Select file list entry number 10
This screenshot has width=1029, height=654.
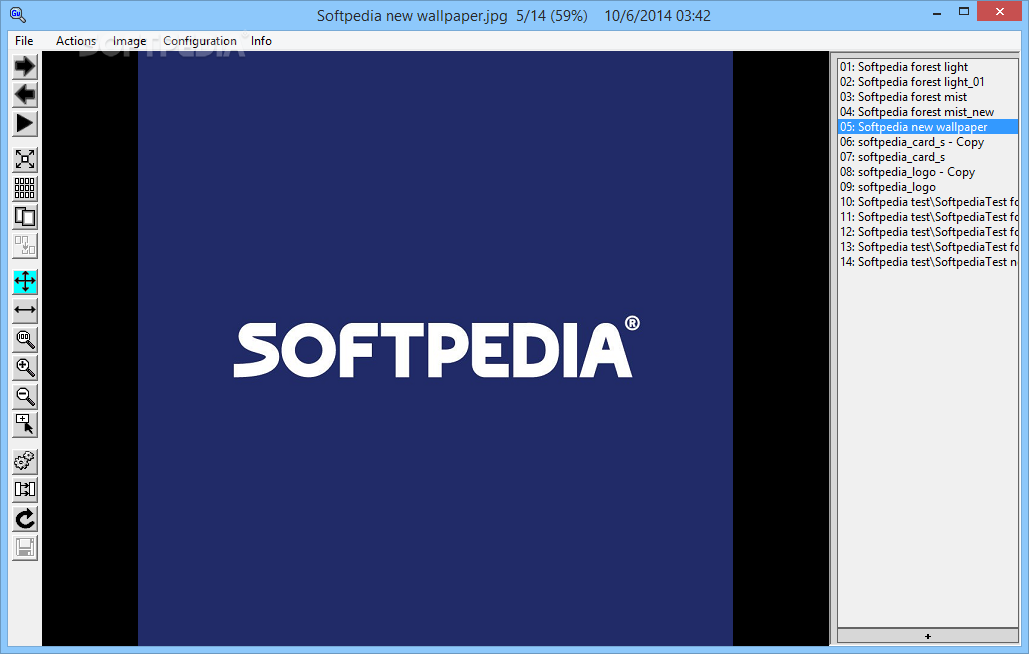[928, 202]
